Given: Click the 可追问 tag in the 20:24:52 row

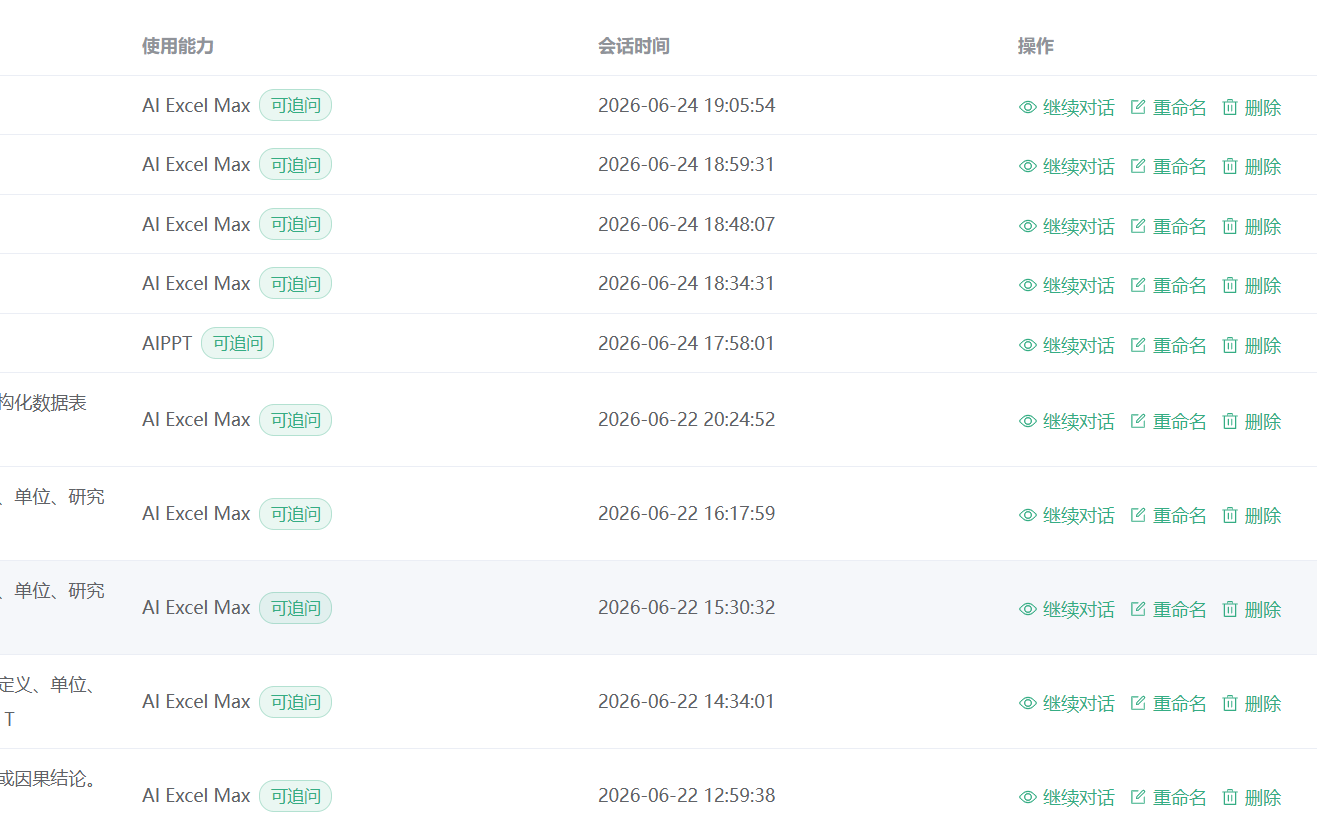Looking at the screenshot, I should pos(295,419).
